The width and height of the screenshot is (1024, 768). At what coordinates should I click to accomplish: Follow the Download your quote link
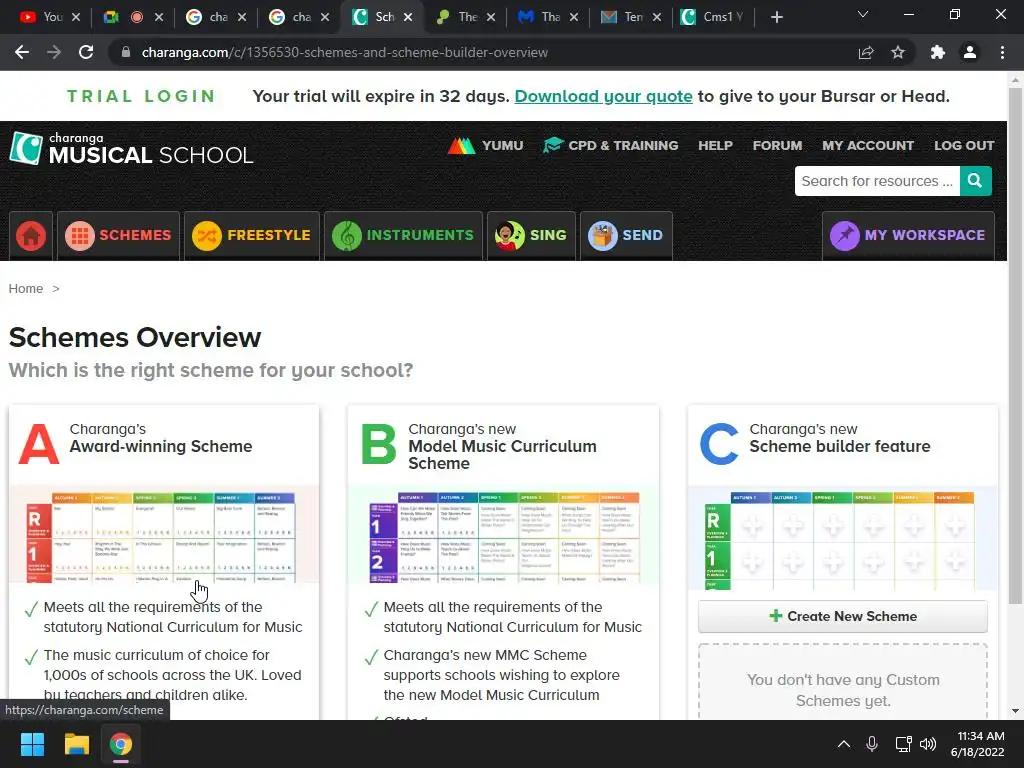pyautogui.click(x=603, y=97)
